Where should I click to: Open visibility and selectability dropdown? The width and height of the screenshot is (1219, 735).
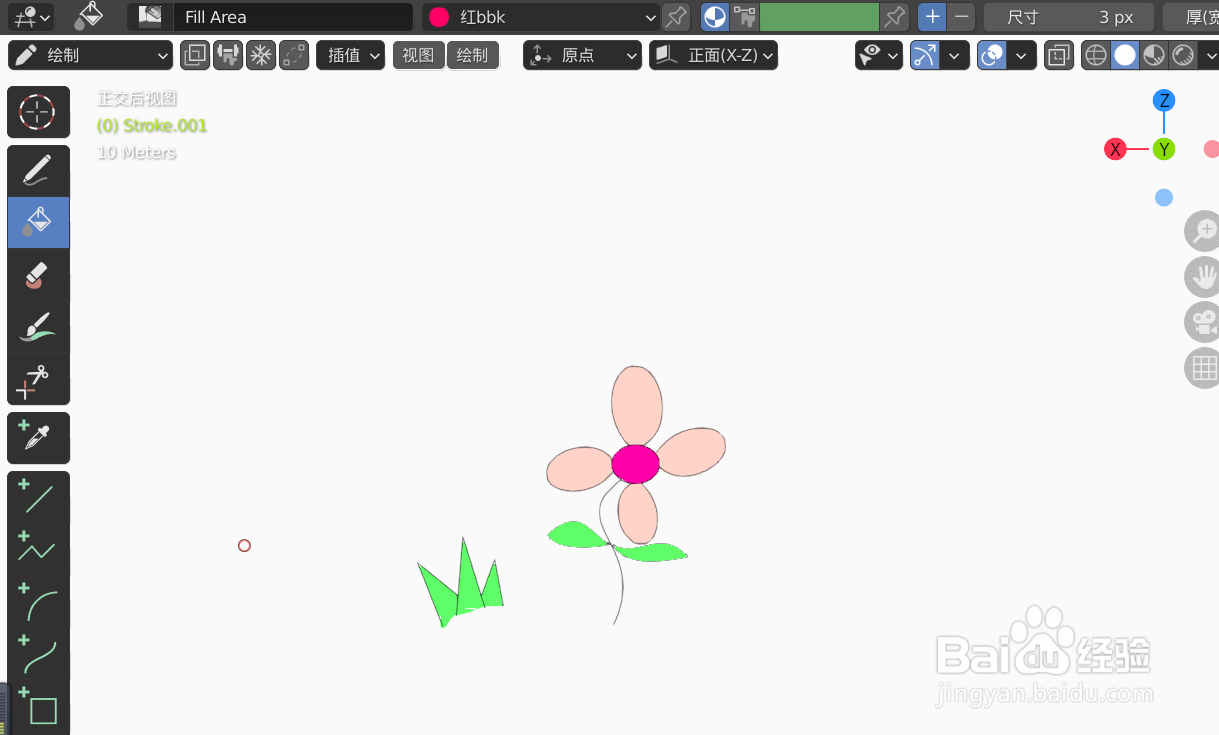[x=879, y=55]
